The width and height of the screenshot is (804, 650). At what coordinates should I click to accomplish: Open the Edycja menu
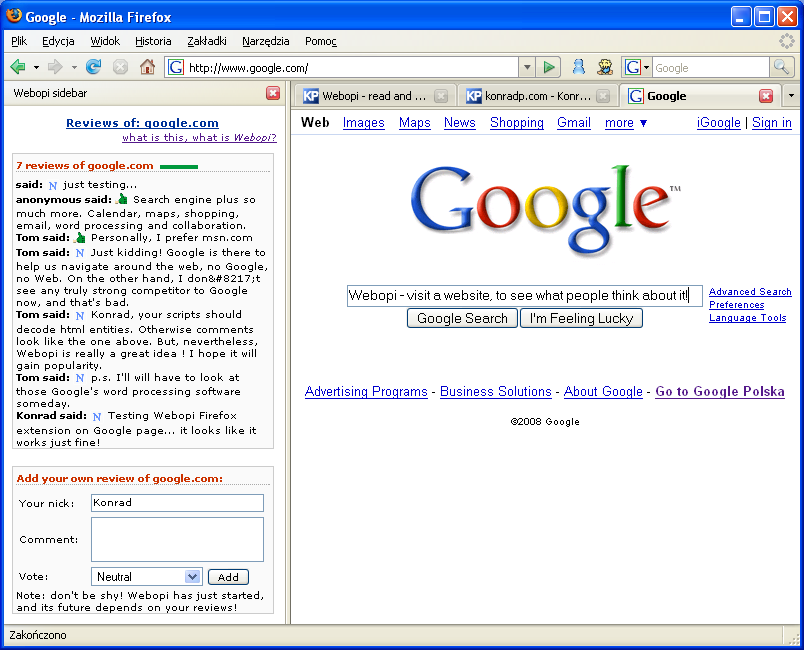pos(58,41)
